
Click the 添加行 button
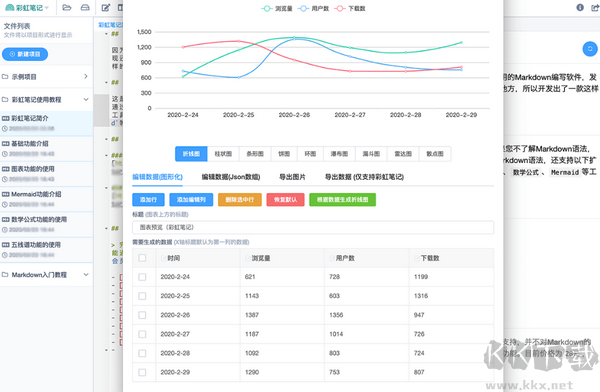pos(148,200)
